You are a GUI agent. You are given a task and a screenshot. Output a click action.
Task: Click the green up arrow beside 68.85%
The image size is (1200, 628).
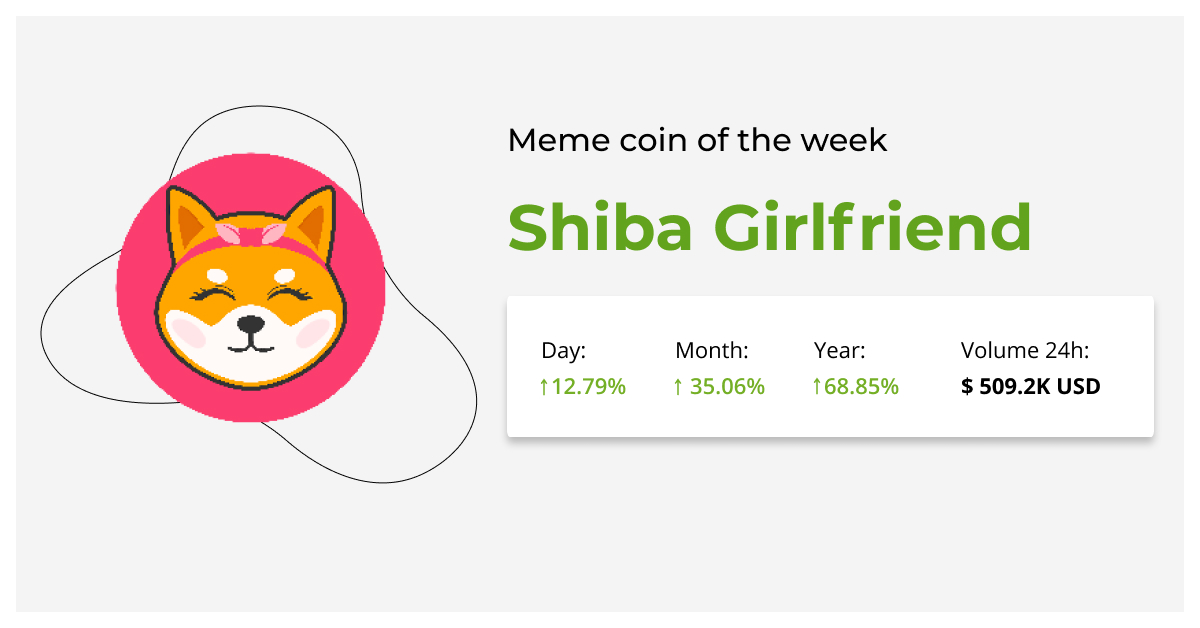(x=817, y=386)
